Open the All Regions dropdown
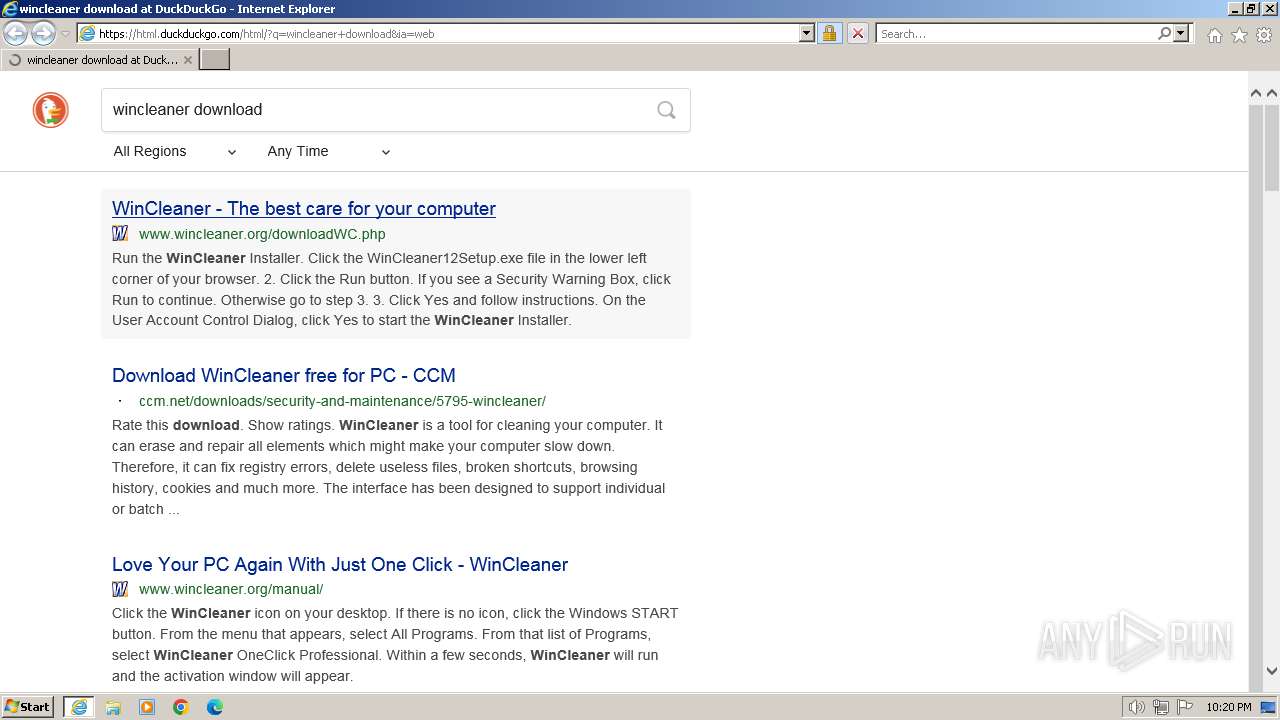1280x720 pixels. (174, 151)
